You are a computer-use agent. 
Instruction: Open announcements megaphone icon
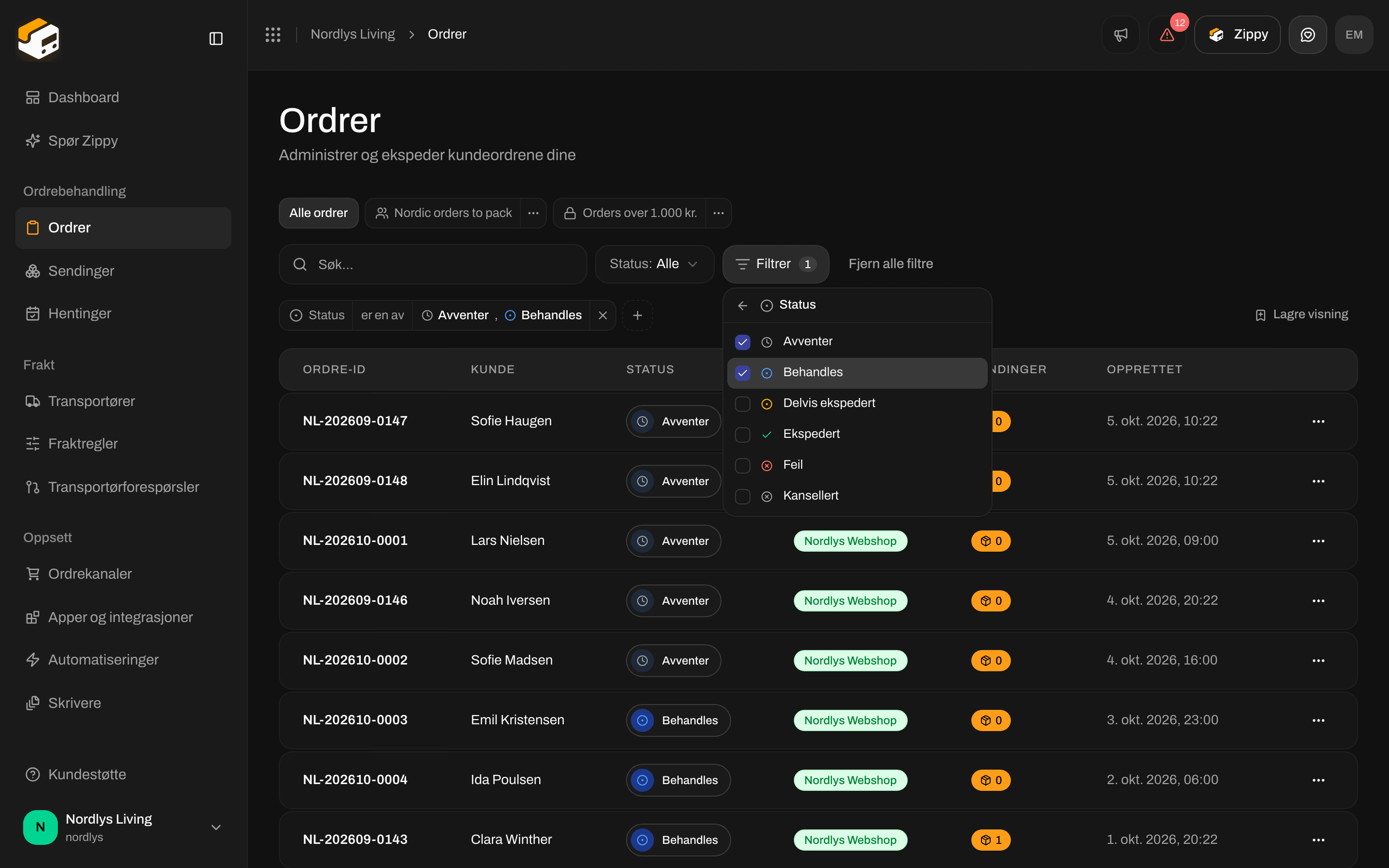pyautogui.click(x=1120, y=34)
